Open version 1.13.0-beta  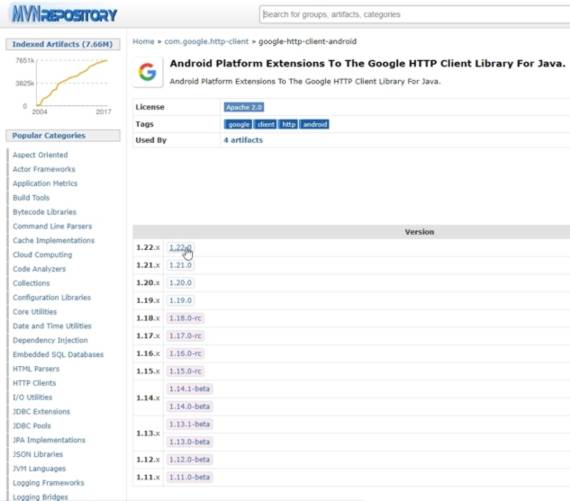189,442
